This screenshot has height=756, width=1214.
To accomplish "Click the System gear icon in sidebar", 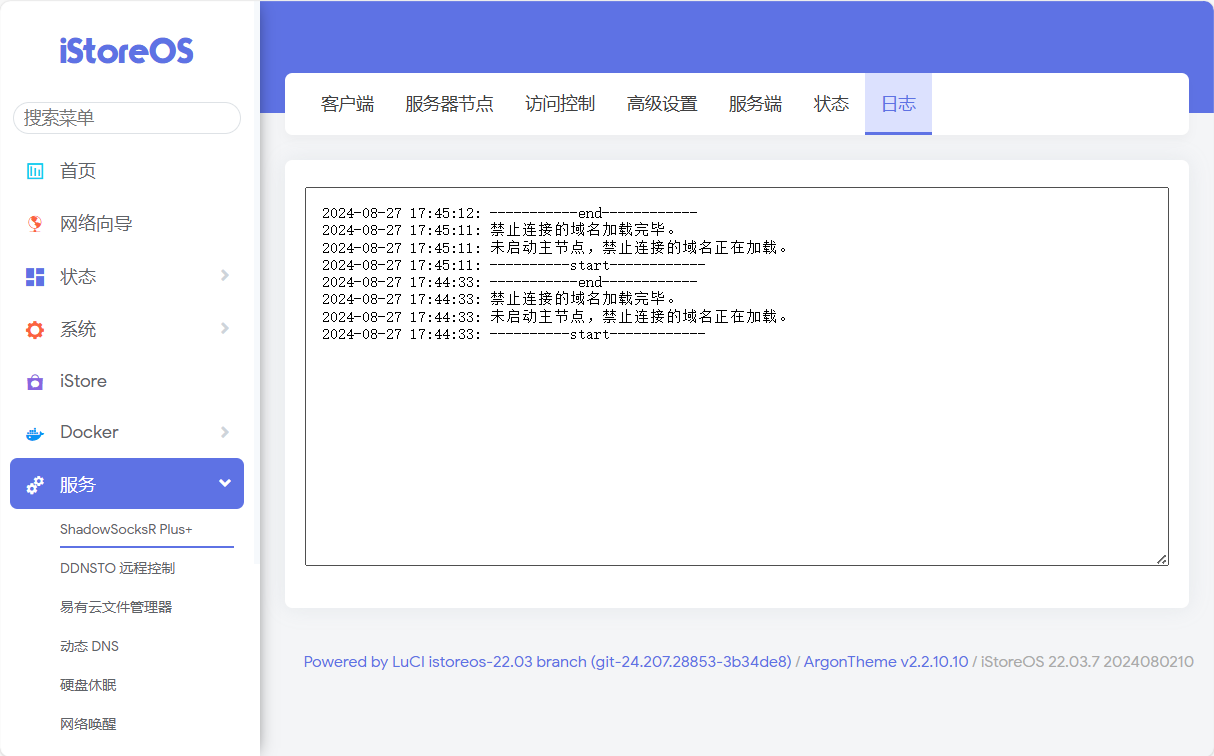I will pyautogui.click(x=35, y=330).
